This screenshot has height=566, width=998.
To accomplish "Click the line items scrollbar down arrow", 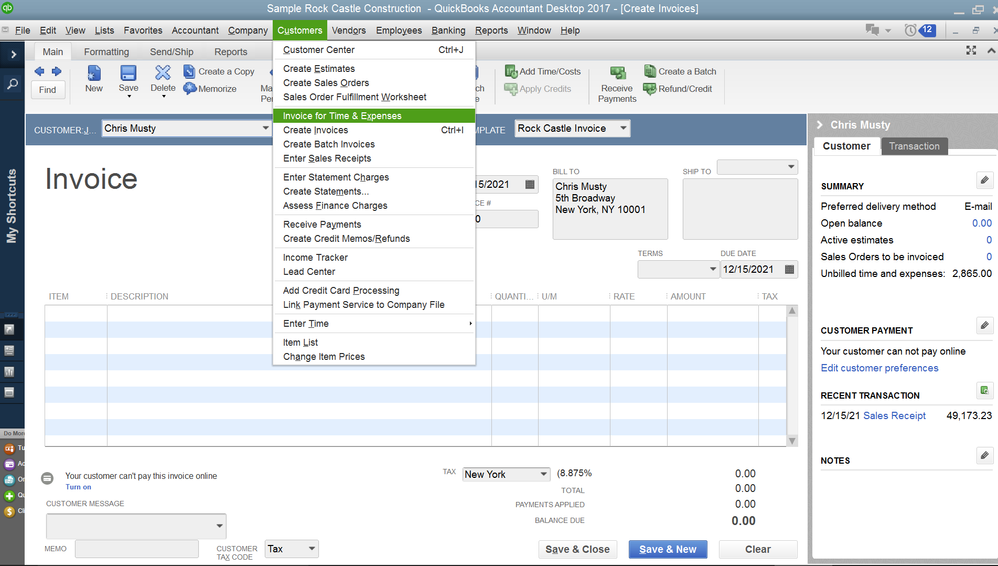I will click(792, 440).
